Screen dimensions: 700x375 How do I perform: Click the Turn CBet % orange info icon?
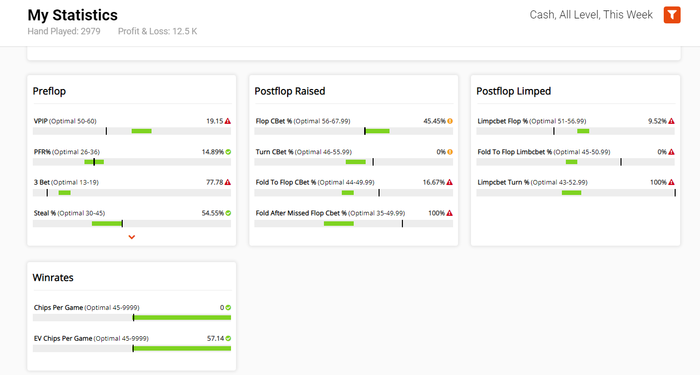[x=450, y=152]
